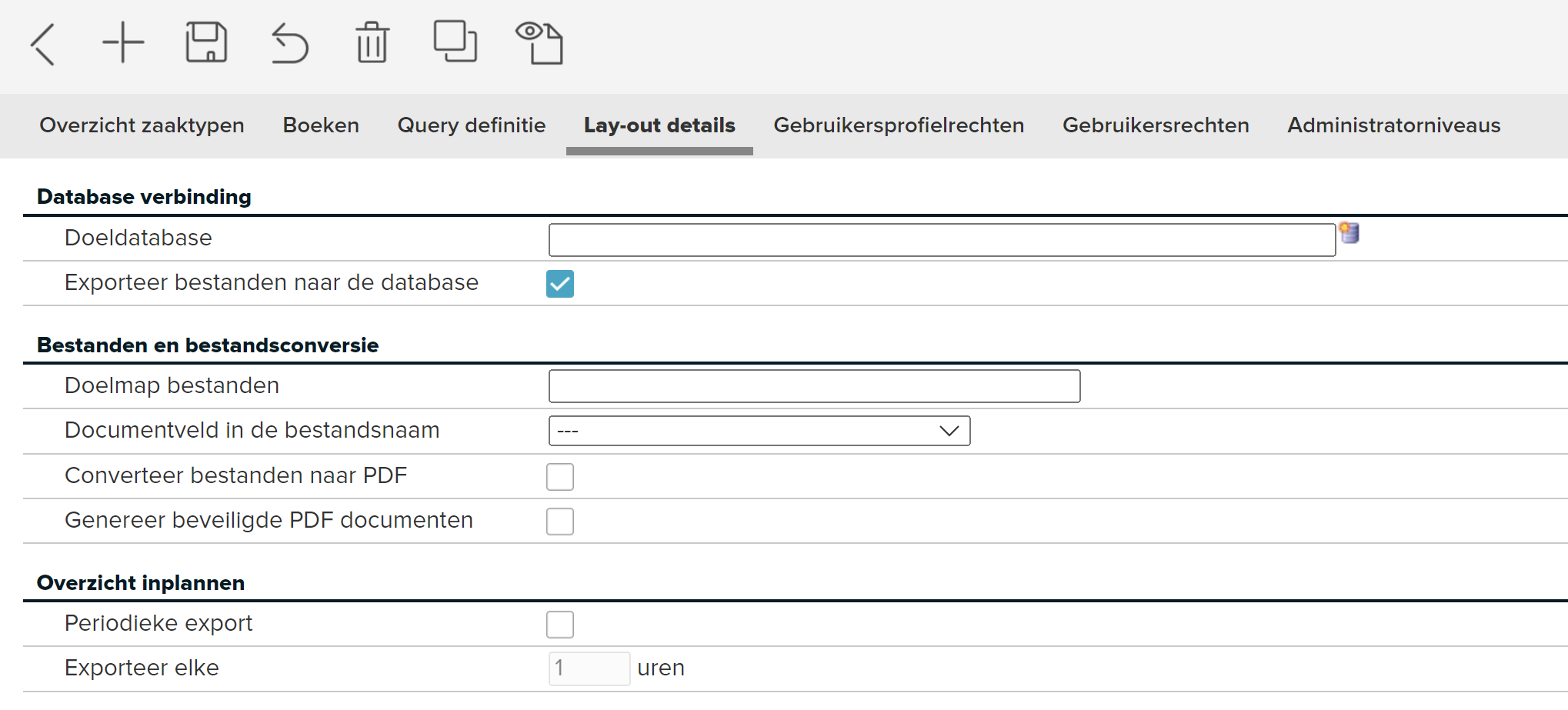Undo changes with the curved arrow icon
Image resolution: width=1568 pixels, height=710 pixels.
[x=289, y=43]
